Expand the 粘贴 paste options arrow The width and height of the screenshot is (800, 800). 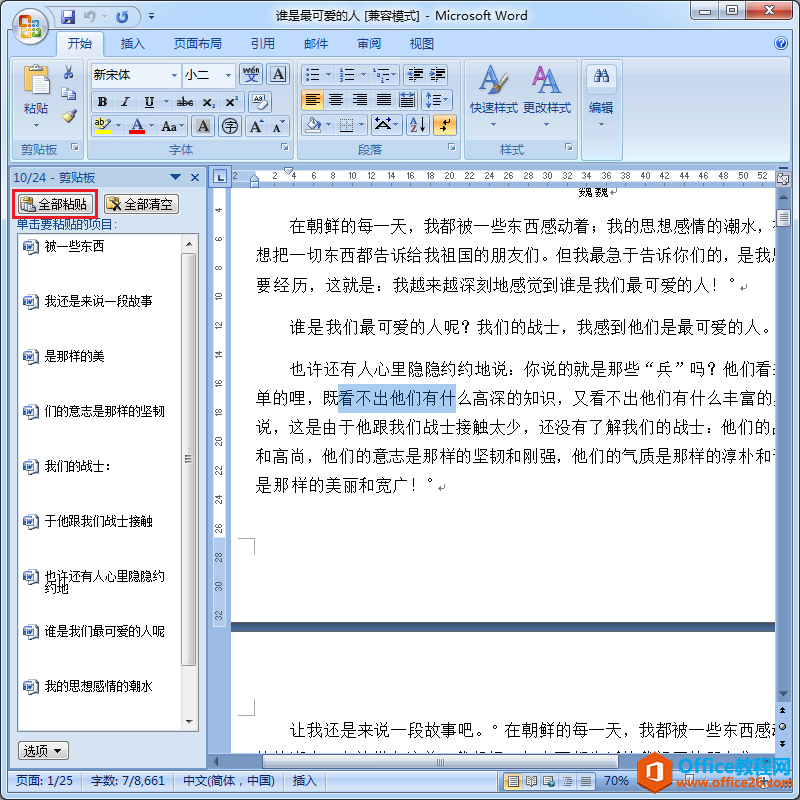pyautogui.click(x=36, y=126)
